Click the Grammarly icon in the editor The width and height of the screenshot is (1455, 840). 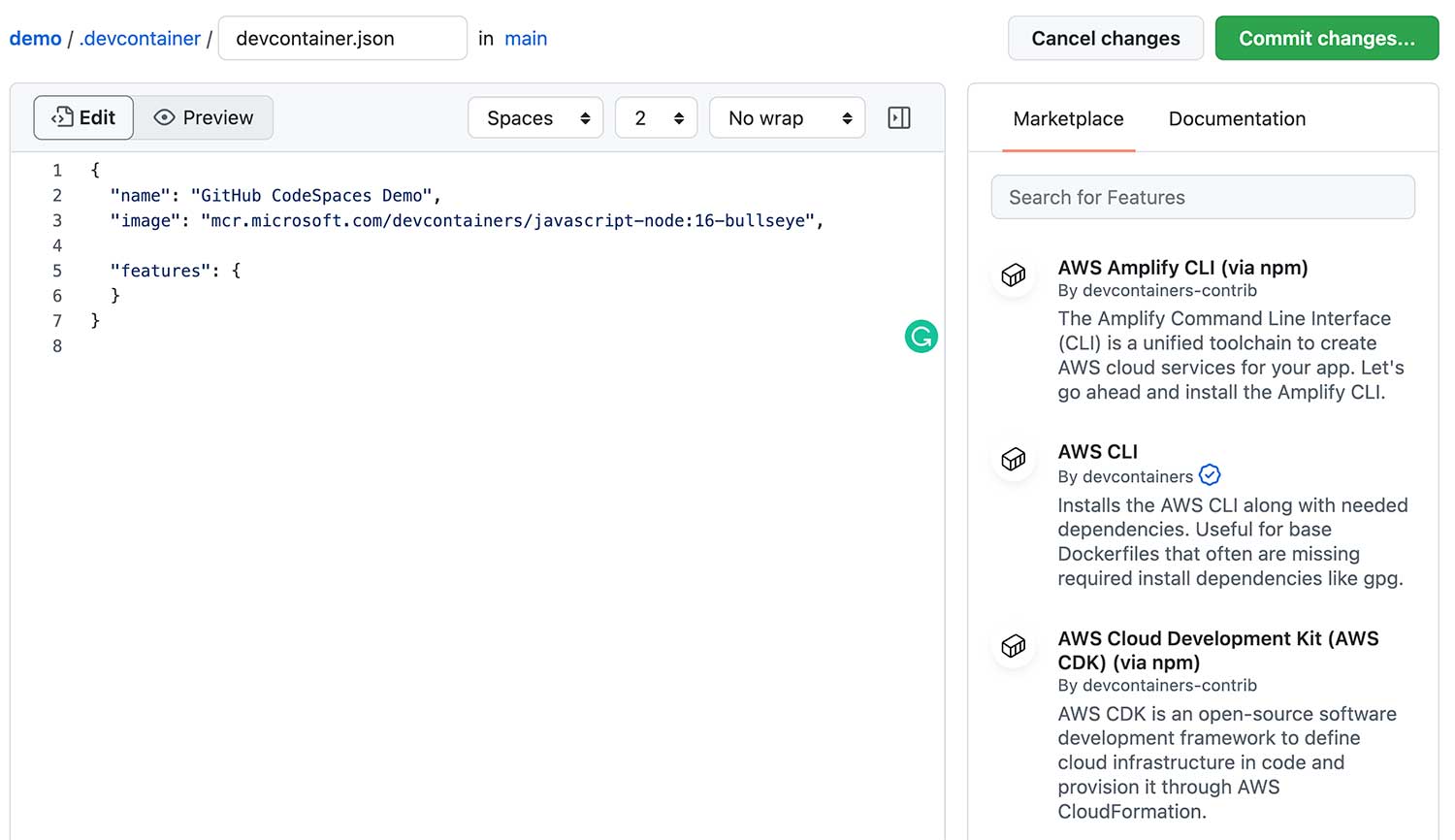(x=921, y=337)
